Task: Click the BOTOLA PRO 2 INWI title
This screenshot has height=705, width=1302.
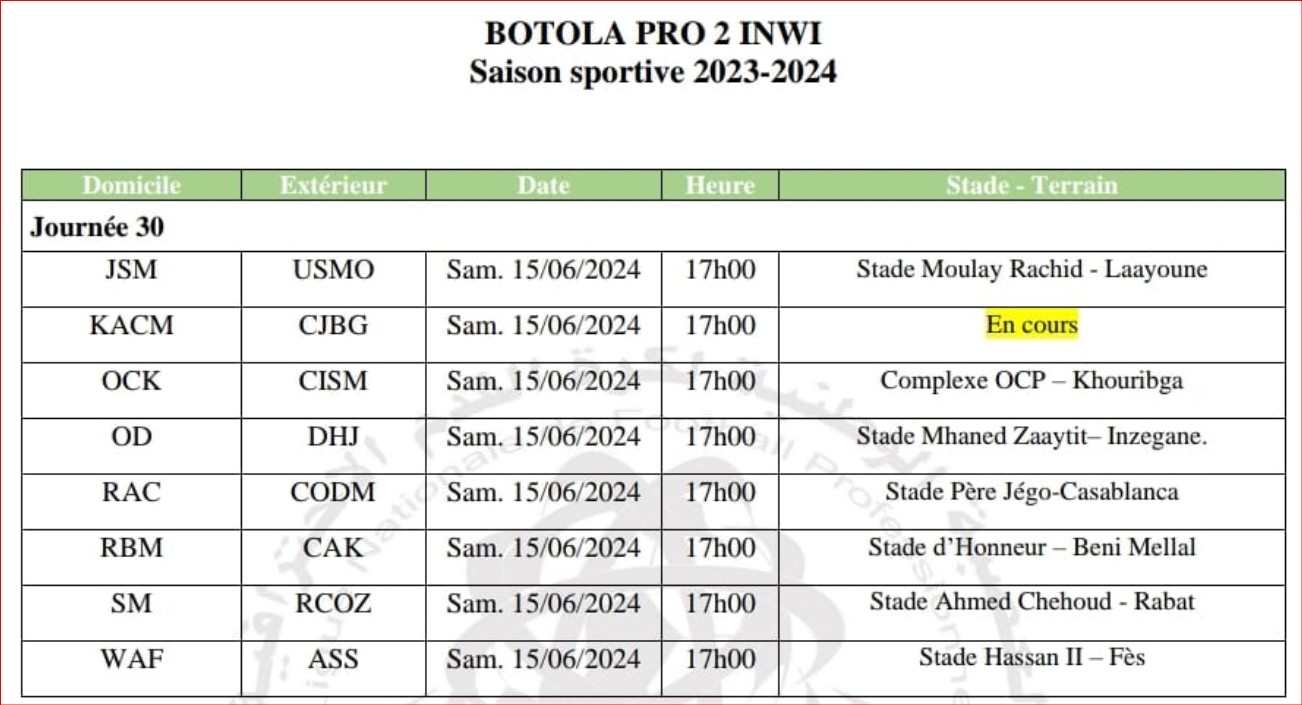Action: (653, 34)
